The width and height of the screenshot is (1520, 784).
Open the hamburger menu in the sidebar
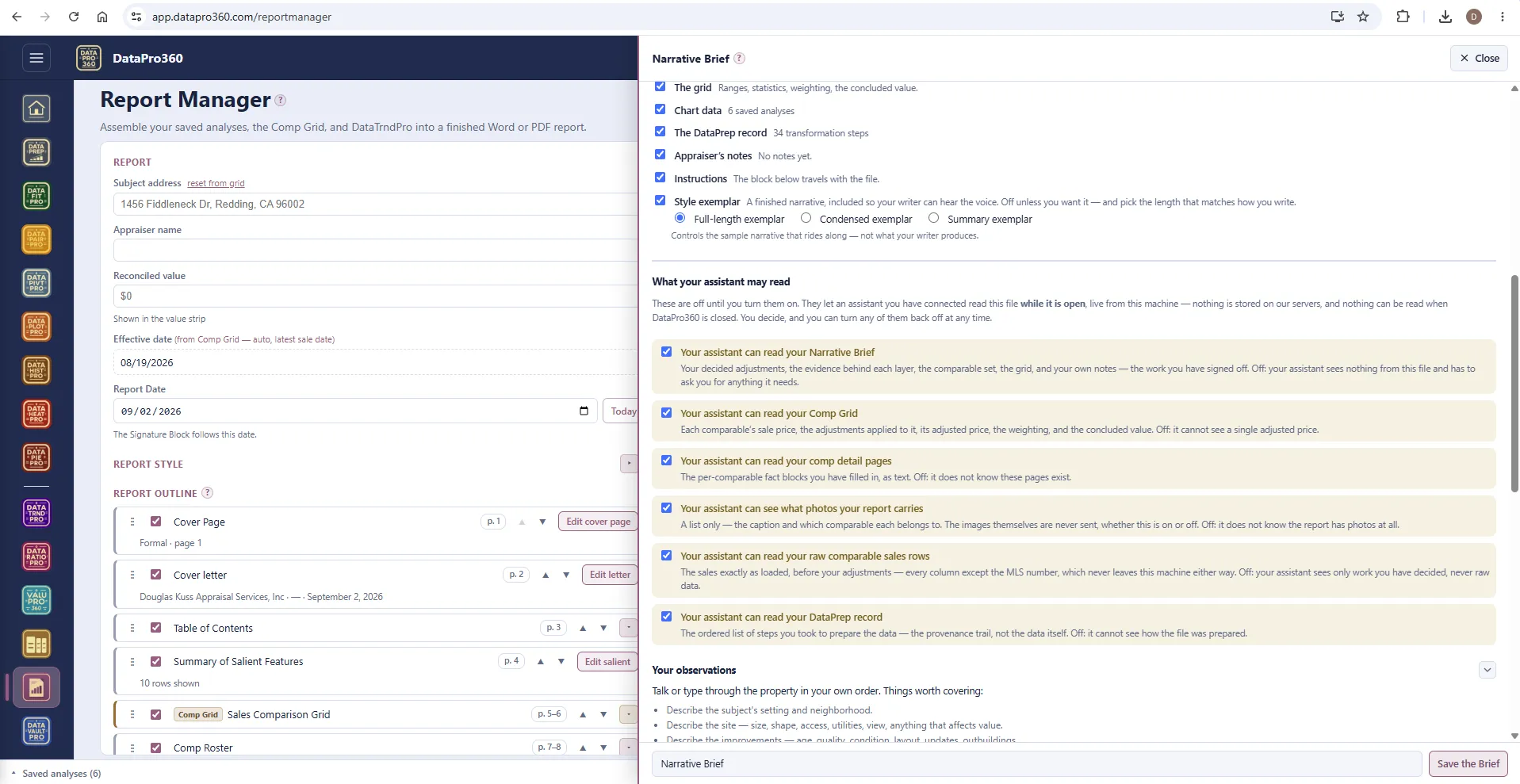36,58
